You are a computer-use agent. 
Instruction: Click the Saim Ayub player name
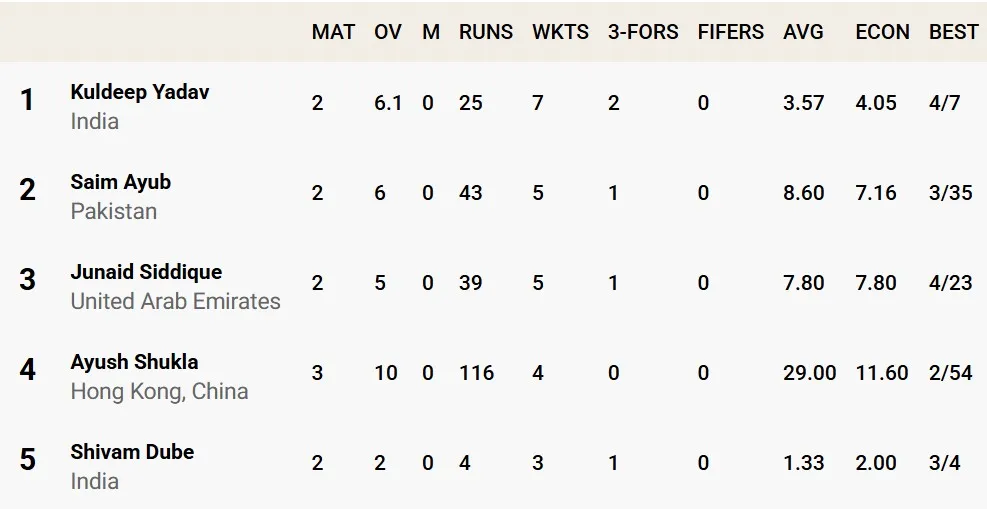(x=120, y=182)
